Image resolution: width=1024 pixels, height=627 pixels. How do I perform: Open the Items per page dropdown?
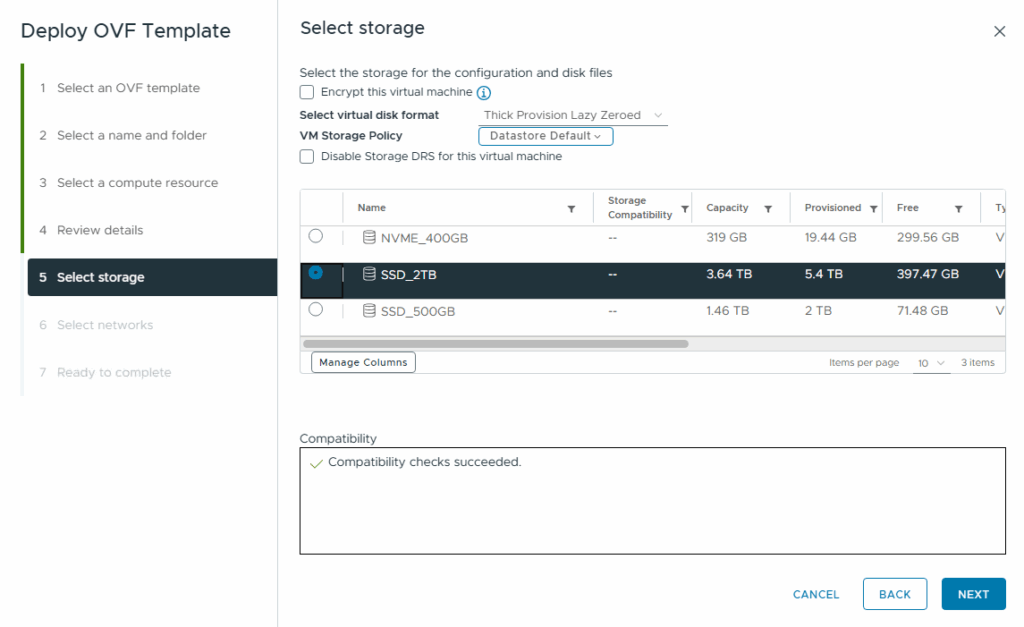(x=932, y=363)
